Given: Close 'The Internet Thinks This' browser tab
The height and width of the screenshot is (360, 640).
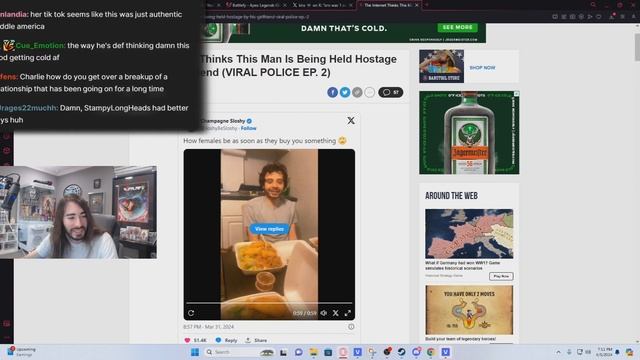Looking at the screenshot, I should (x=417, y=5).
